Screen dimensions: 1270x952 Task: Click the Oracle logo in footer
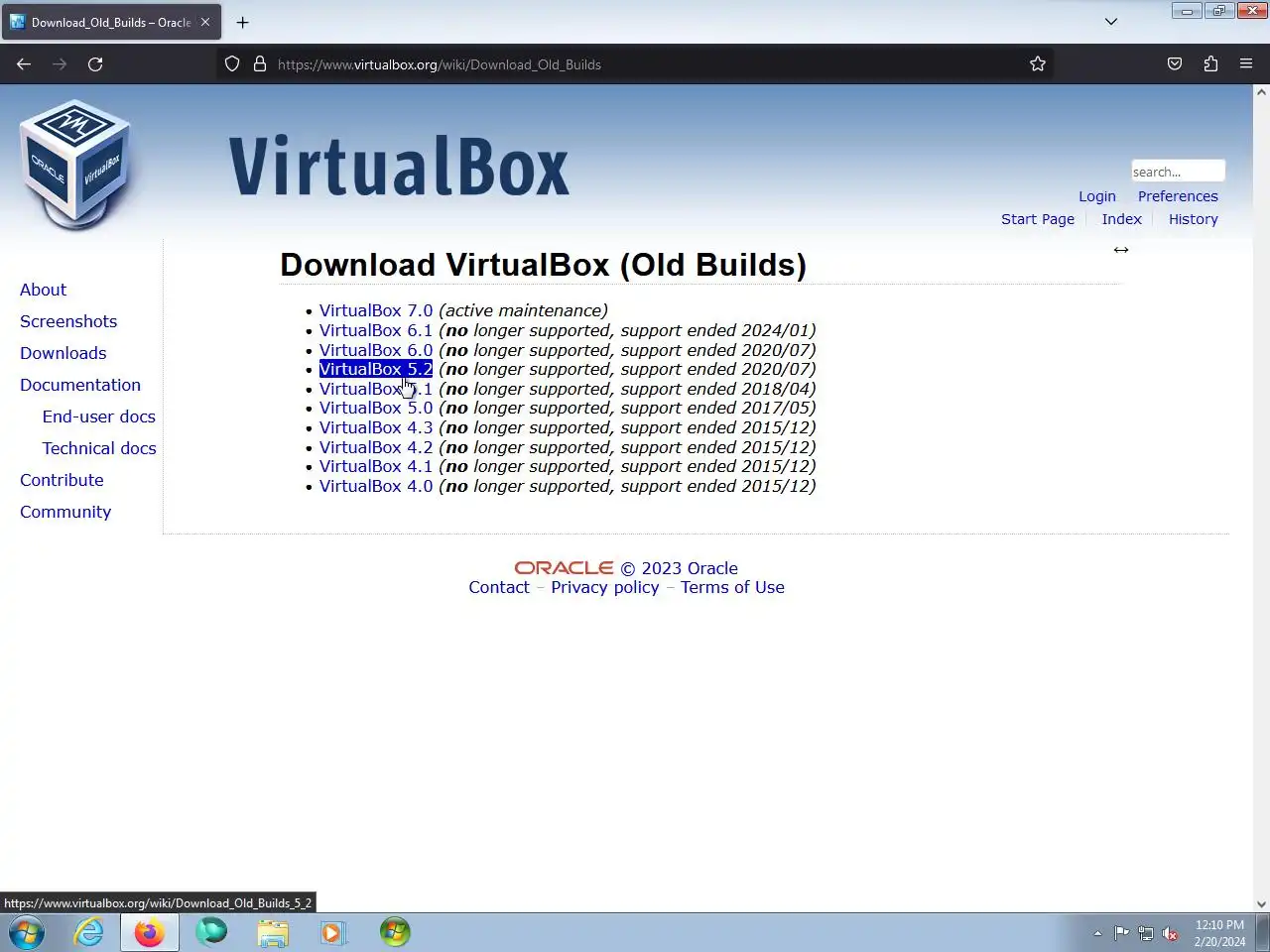tap(564, 568)
